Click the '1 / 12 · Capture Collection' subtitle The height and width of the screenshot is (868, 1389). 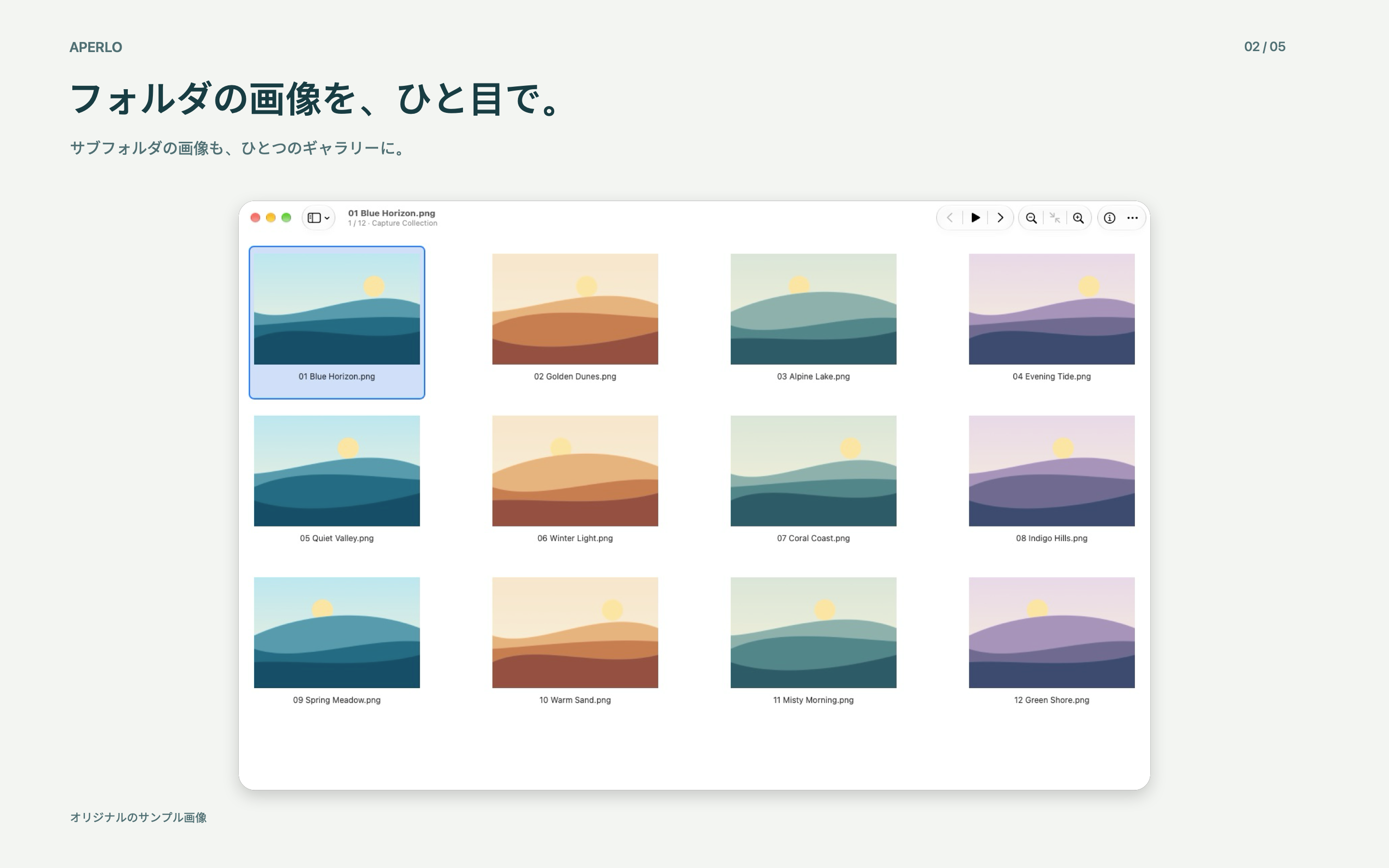(393, 223)
